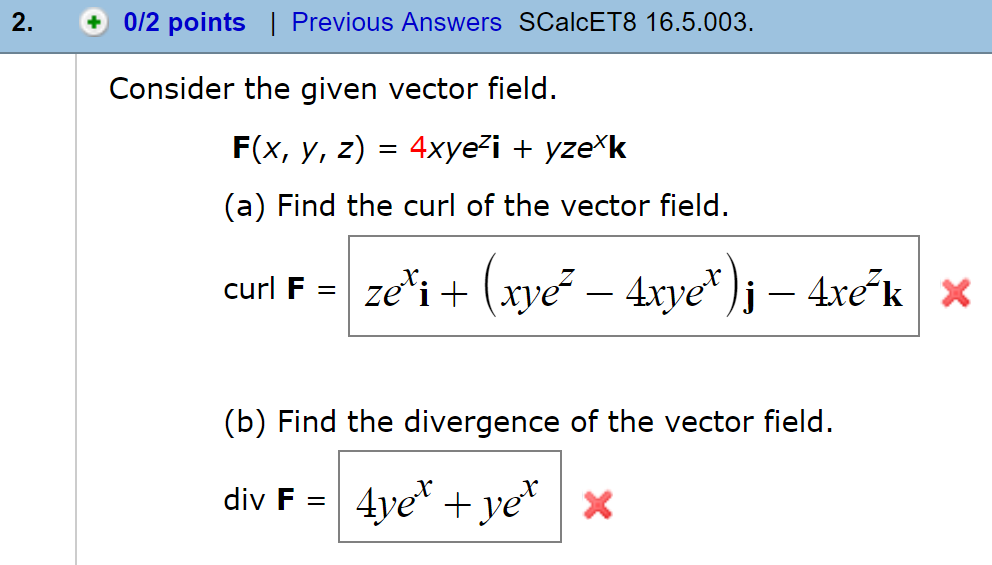Click the curl F answer box
992x565 pixels.
point(633,286)
